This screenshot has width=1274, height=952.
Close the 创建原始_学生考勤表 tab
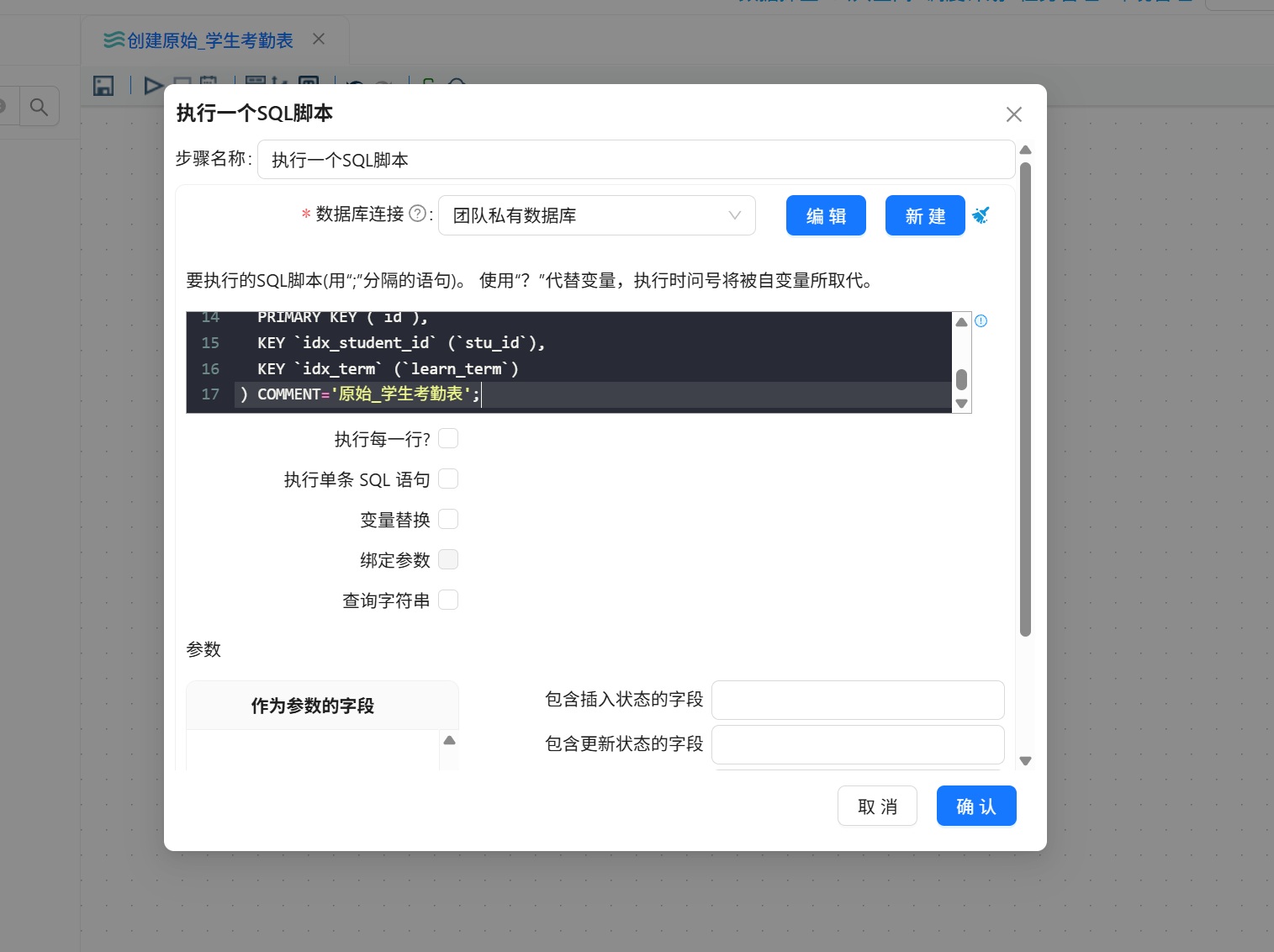pos(319,39)
